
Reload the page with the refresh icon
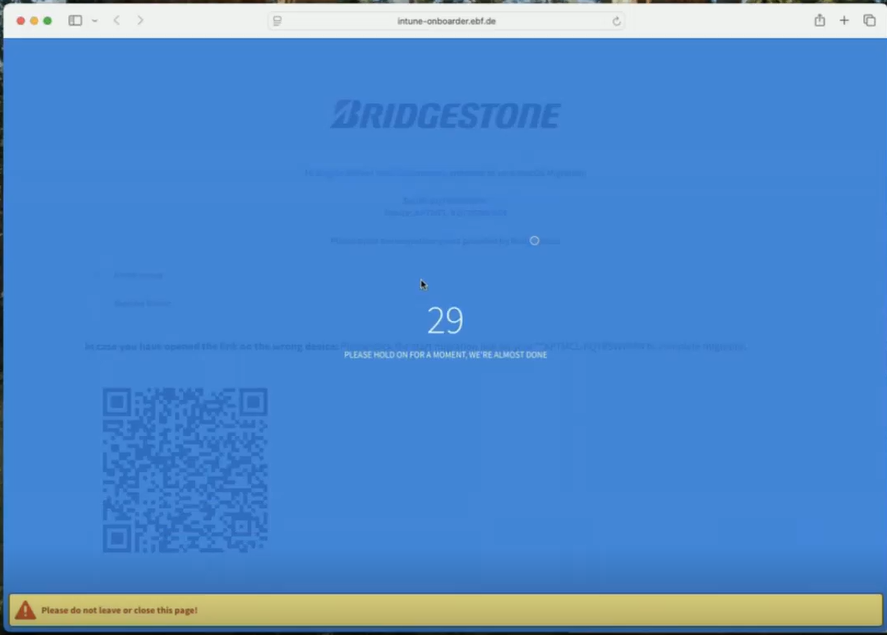point(616,21)
